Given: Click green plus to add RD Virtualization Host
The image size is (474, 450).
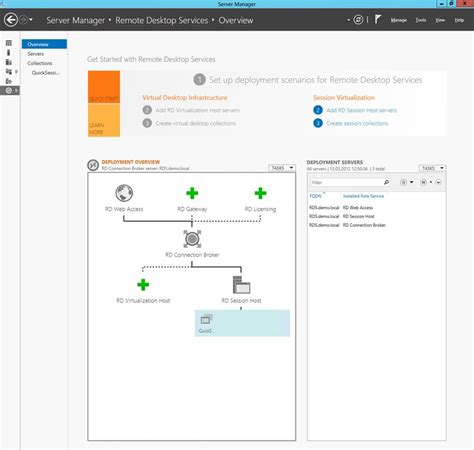Looking at the screenshot, I should [x=143, y=285].
